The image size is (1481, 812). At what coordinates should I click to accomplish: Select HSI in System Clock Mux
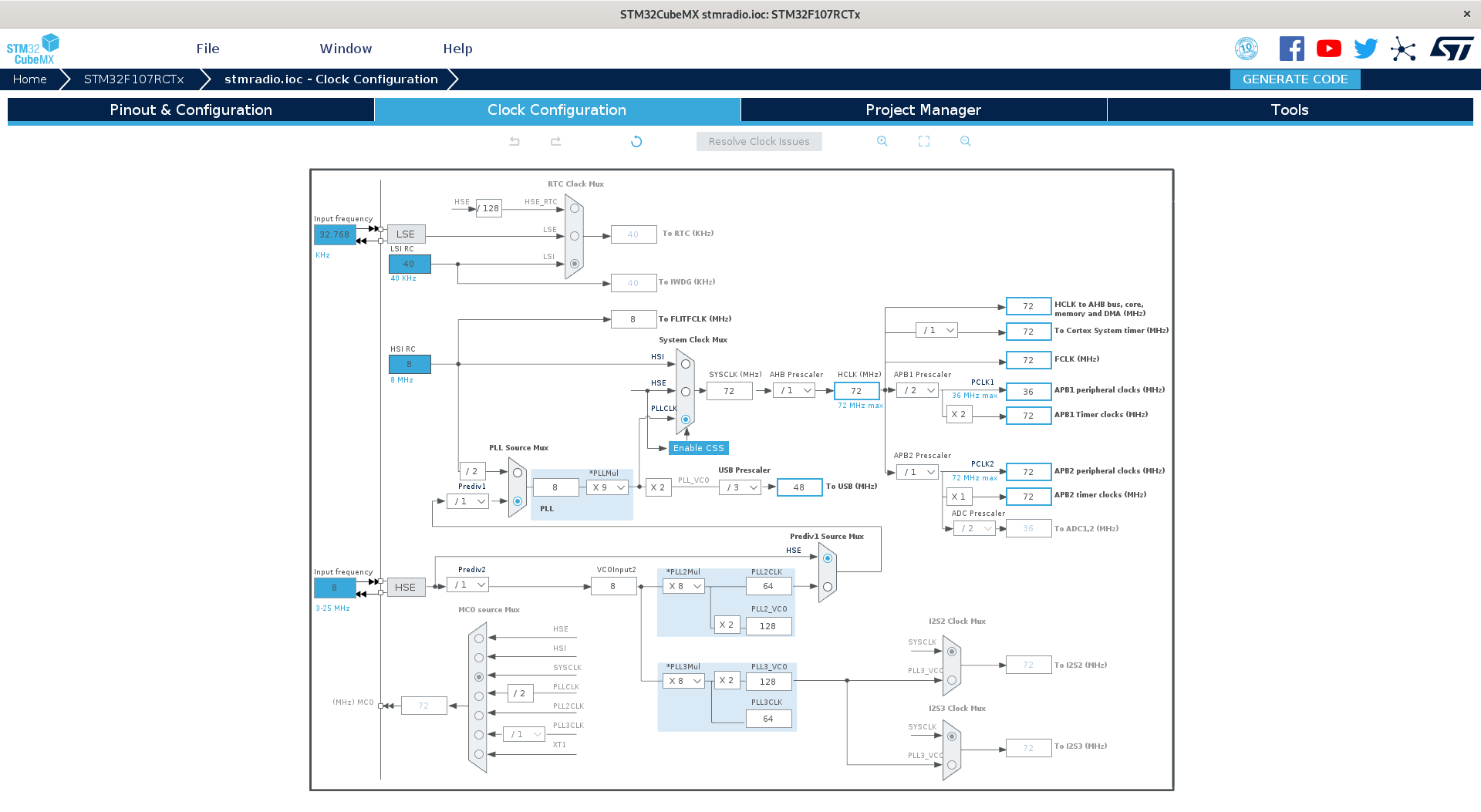686,364
